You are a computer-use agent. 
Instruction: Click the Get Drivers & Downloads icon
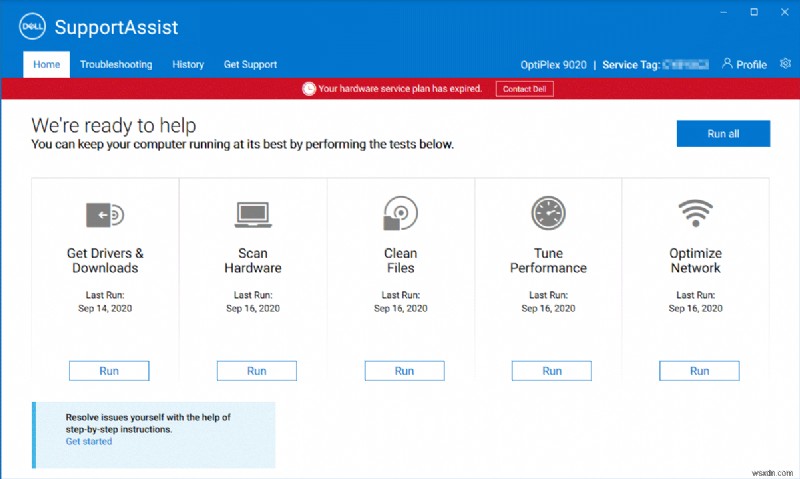coord(105,214)
